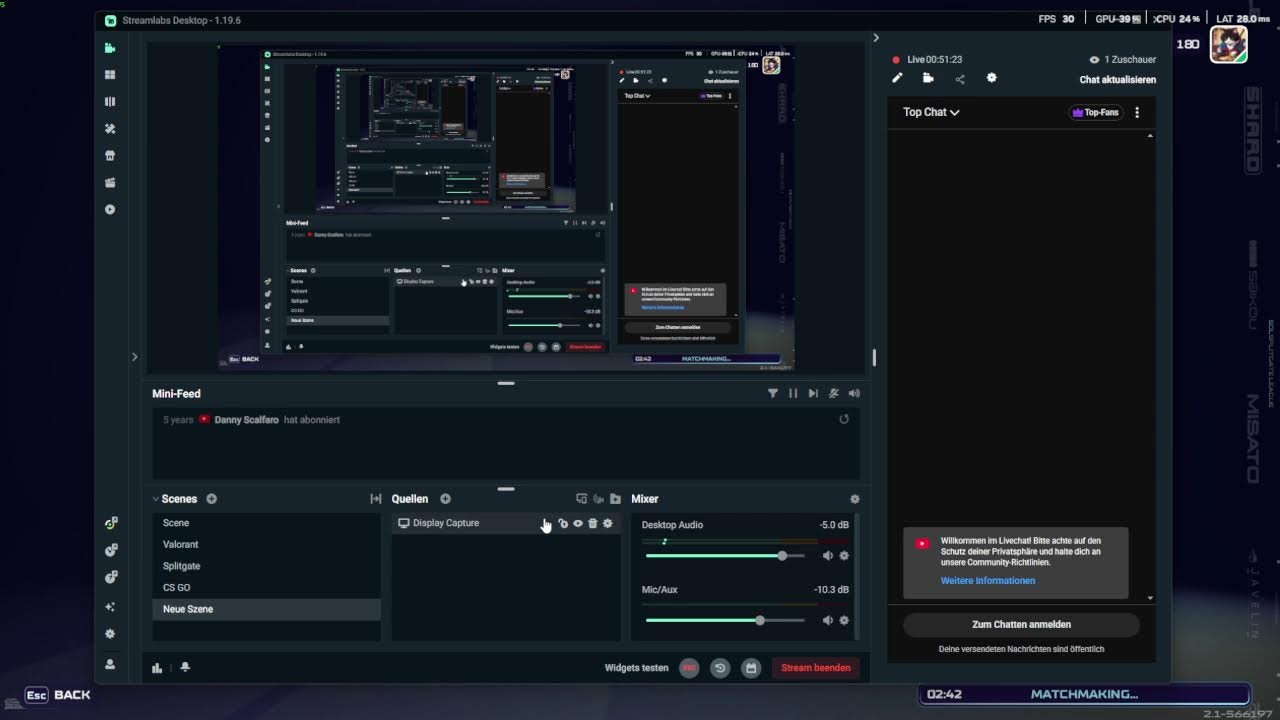Add a new scene with plus icon
Screen dimensions: 1280x720
(x=211, y=499)
